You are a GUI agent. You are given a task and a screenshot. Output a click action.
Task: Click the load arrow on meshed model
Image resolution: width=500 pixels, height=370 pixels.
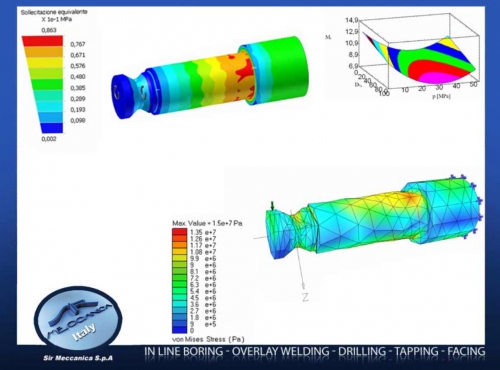pyautogui.click(x=272, y=206)
